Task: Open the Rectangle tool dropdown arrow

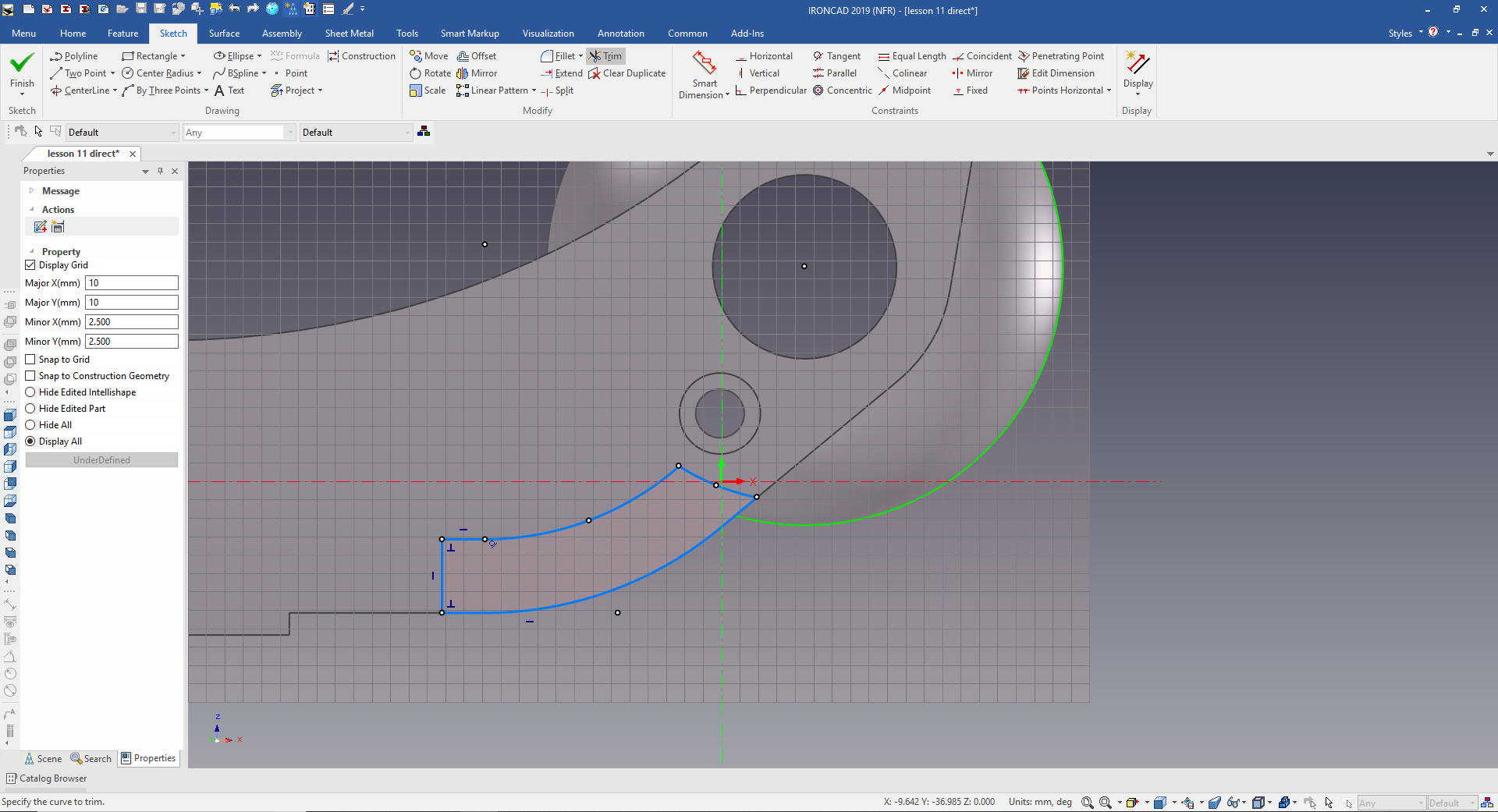Action: [x=183, y=56]
